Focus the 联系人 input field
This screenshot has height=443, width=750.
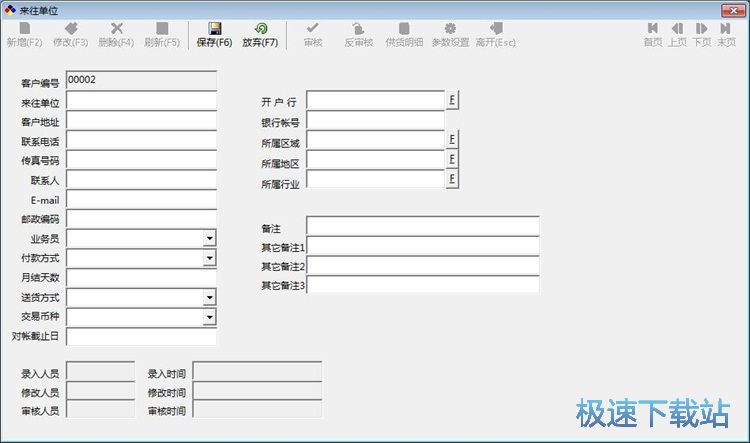pyautogui.click(x=141, y=179)
